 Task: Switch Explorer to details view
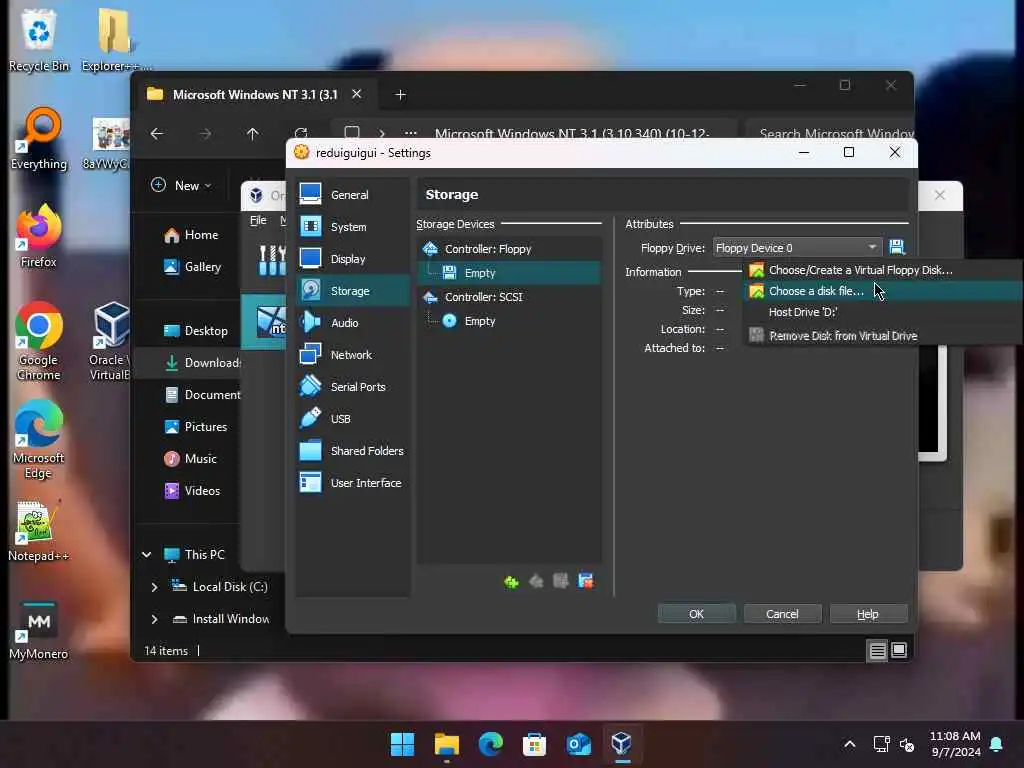click(877, 650)
